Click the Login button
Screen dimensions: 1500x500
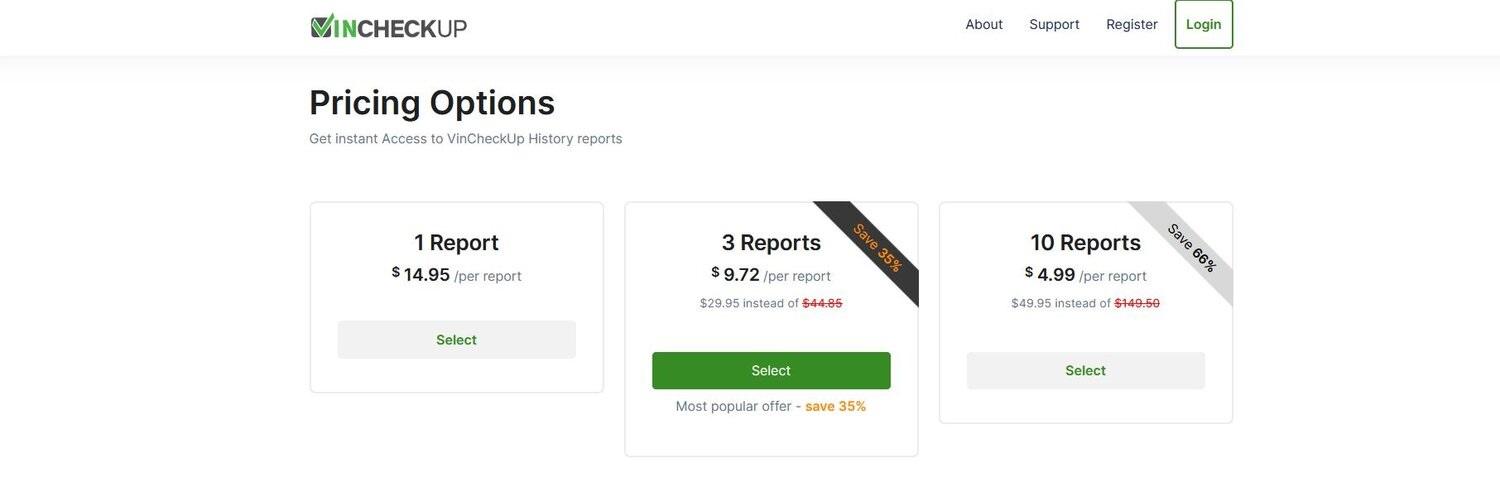[1203, 24]
